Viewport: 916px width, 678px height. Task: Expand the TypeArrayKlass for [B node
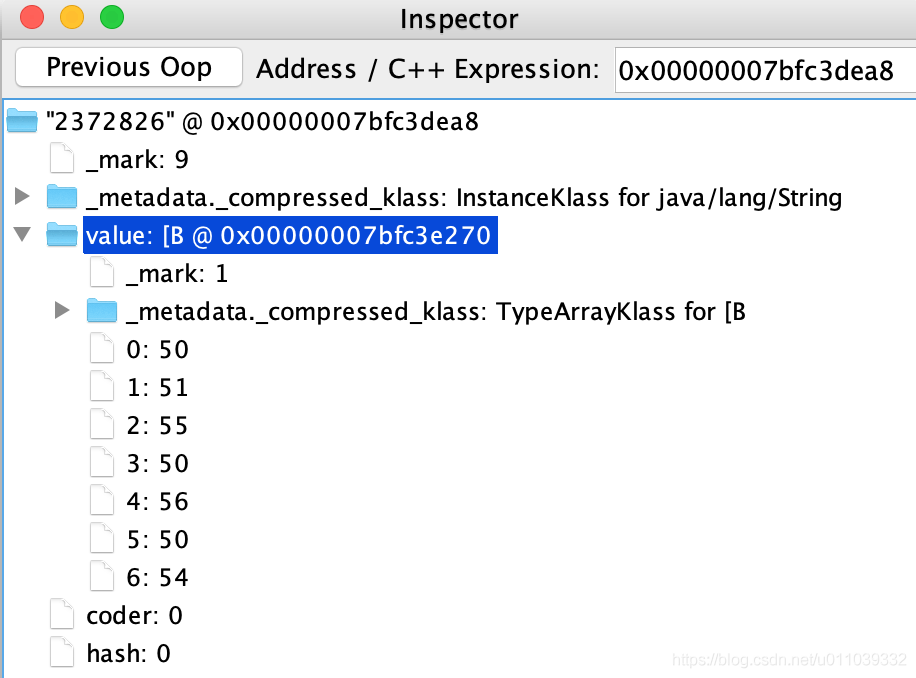pyautogui.click(x=62, y=310)
